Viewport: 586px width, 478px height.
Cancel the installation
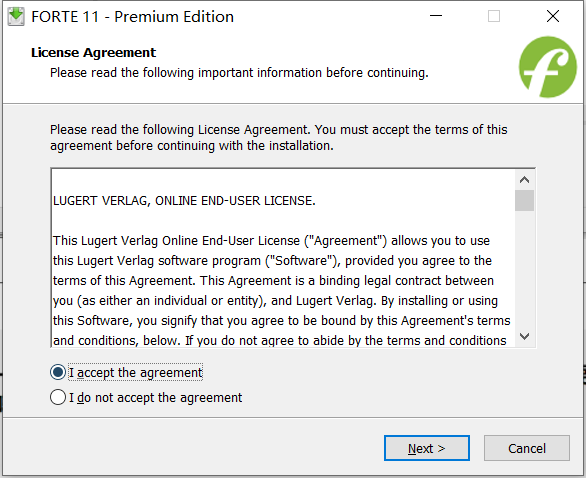527,448
